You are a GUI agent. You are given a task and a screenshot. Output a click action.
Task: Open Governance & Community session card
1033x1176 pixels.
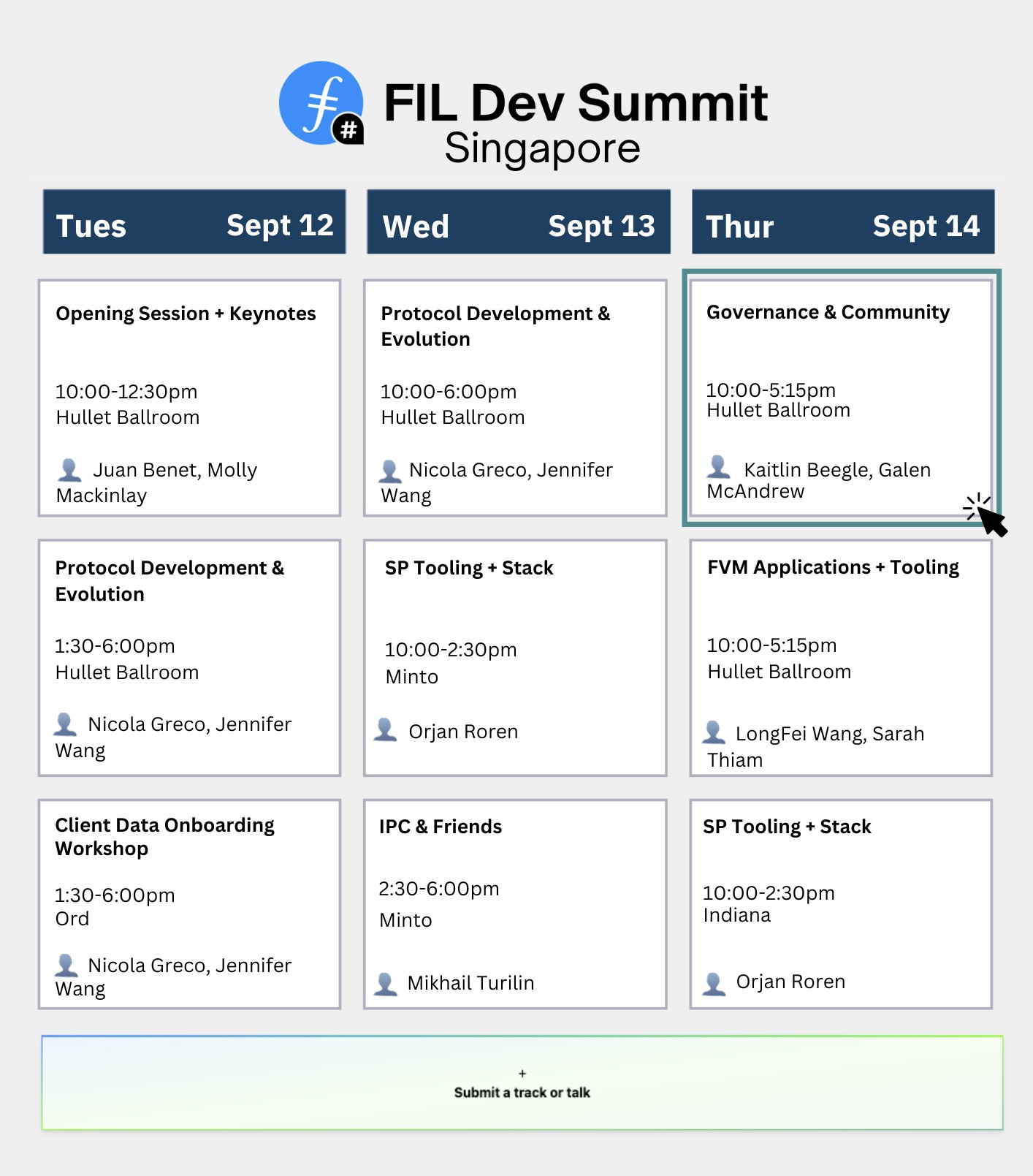(x=841, y=398)
